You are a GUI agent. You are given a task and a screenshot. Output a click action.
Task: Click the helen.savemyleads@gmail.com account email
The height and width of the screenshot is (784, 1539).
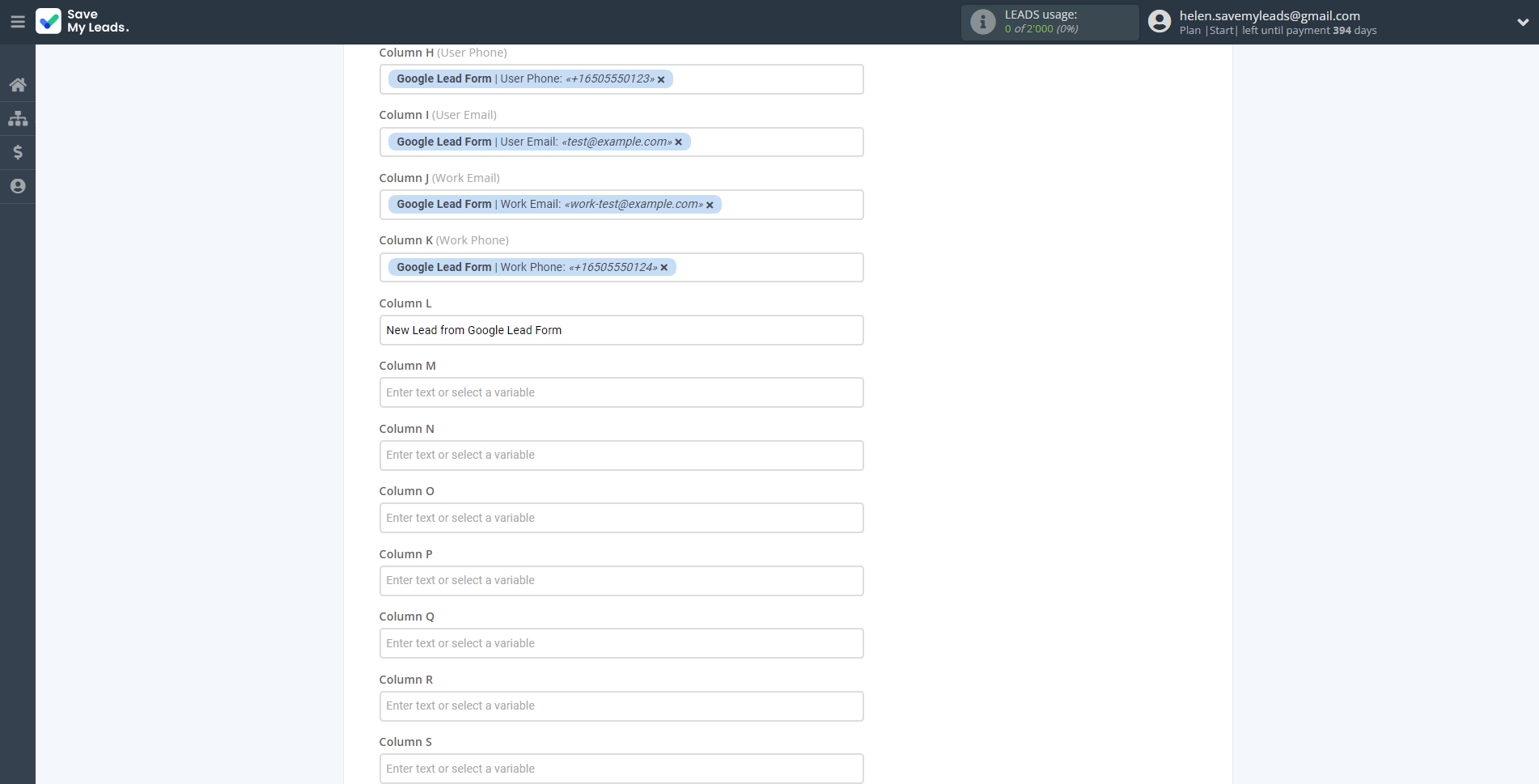pos(1270,15)
